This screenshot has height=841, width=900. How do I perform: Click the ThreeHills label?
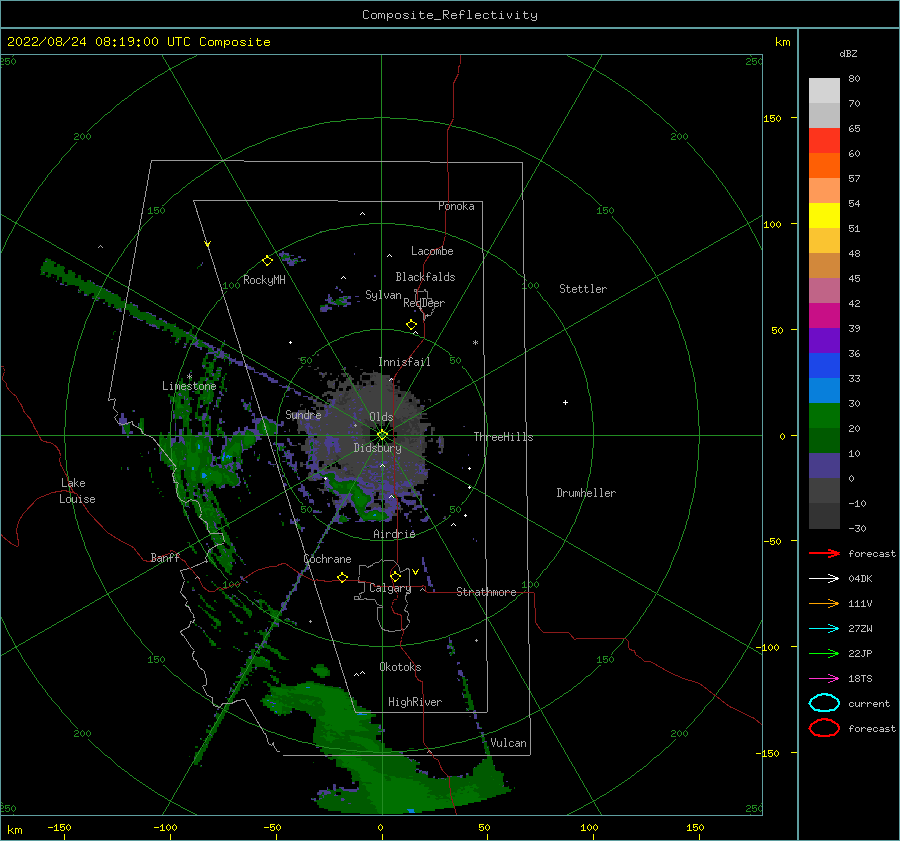pos(503,437)
